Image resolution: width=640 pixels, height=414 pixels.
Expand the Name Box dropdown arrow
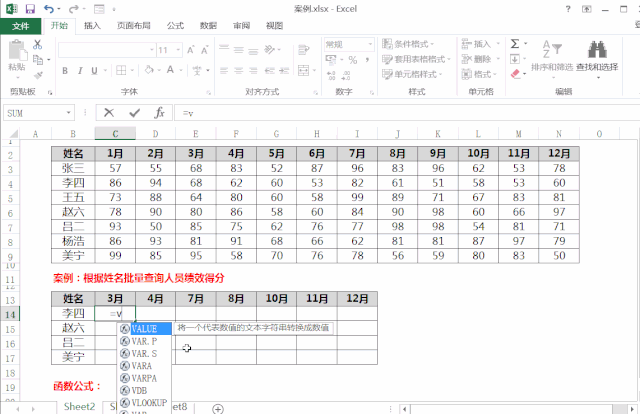(69, 113)
